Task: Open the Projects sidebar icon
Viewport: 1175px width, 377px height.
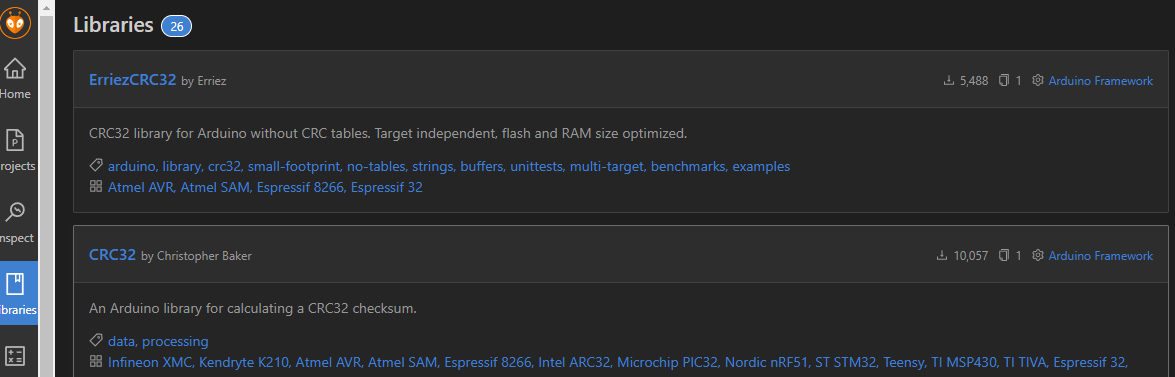Action: tap(15, 141)
